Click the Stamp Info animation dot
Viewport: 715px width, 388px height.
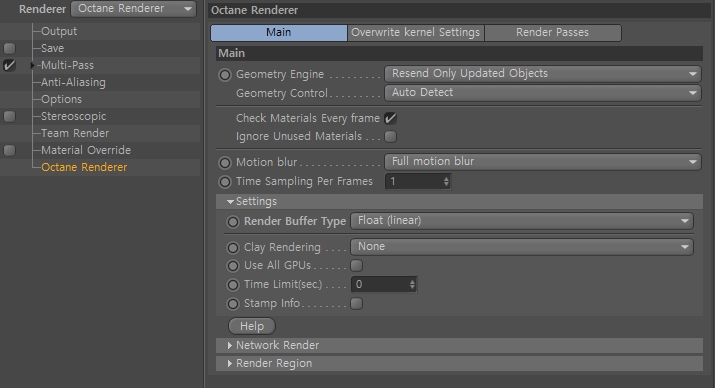pyautogui.click(x=233, y=304)
